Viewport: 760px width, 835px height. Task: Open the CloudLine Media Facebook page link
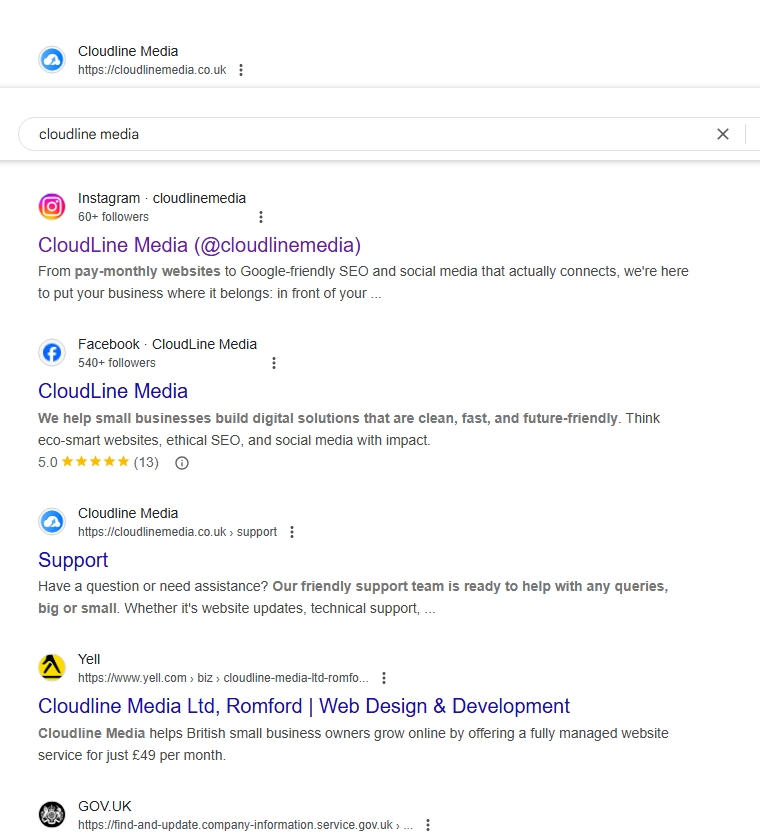click(x=113, y=391)
